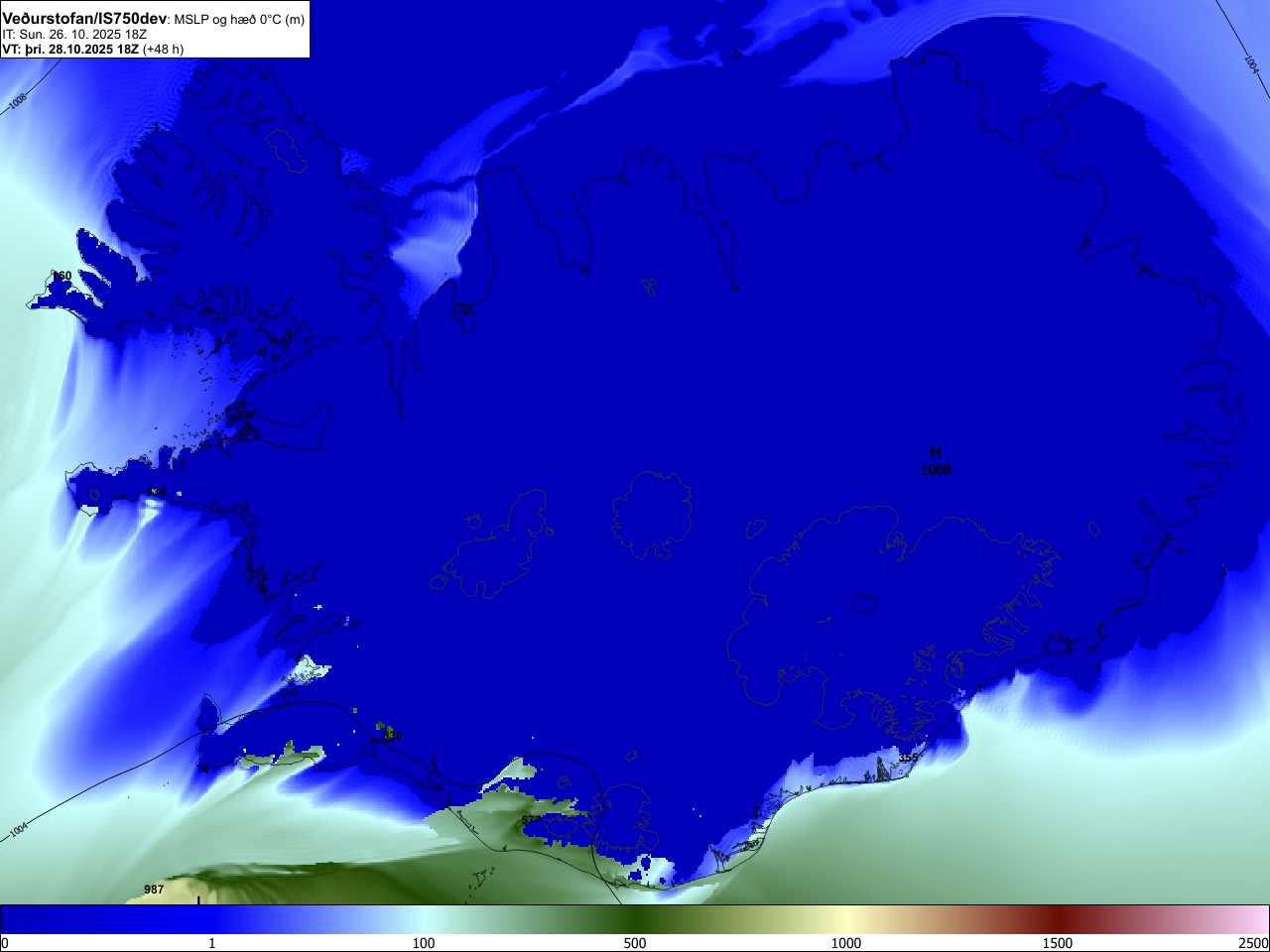The width and height of the screenshot is (1270, 952).
Task: Click the 355 height value near the southeast coast
Action: tap(908, 758)
